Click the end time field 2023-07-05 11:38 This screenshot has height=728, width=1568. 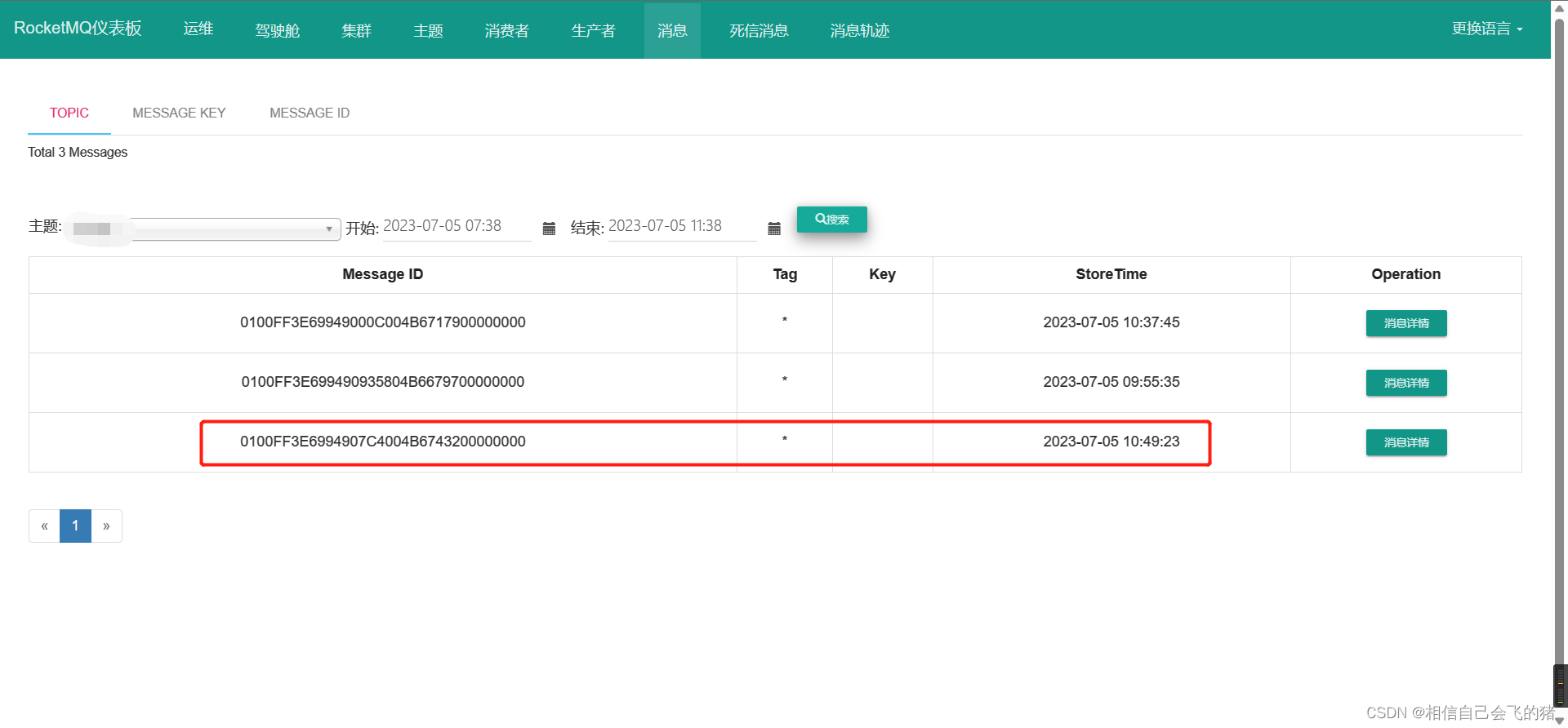tap(683, 226)
